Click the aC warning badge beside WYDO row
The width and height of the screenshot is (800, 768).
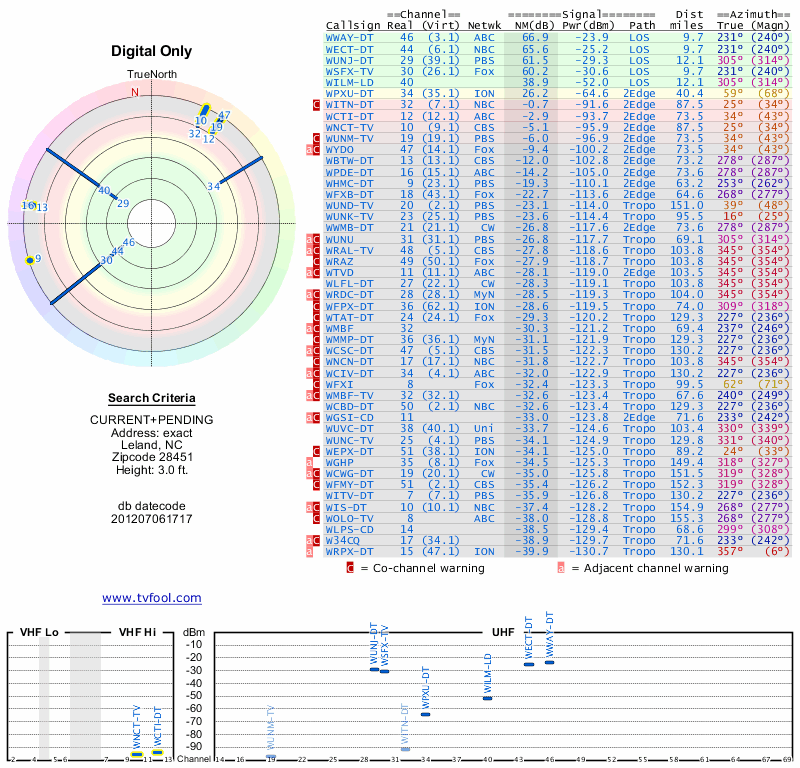click(313, 150)
